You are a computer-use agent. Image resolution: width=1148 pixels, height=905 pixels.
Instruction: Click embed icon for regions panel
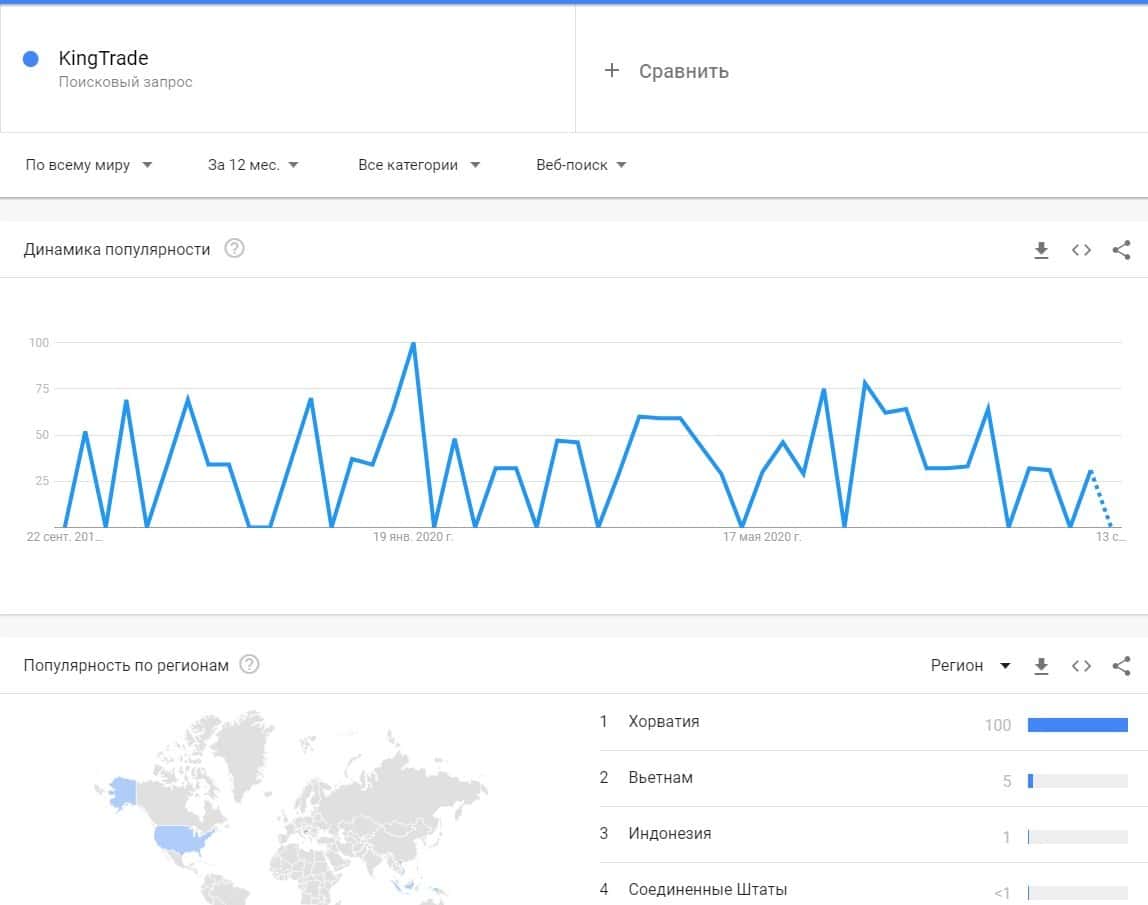(1081, 666)
